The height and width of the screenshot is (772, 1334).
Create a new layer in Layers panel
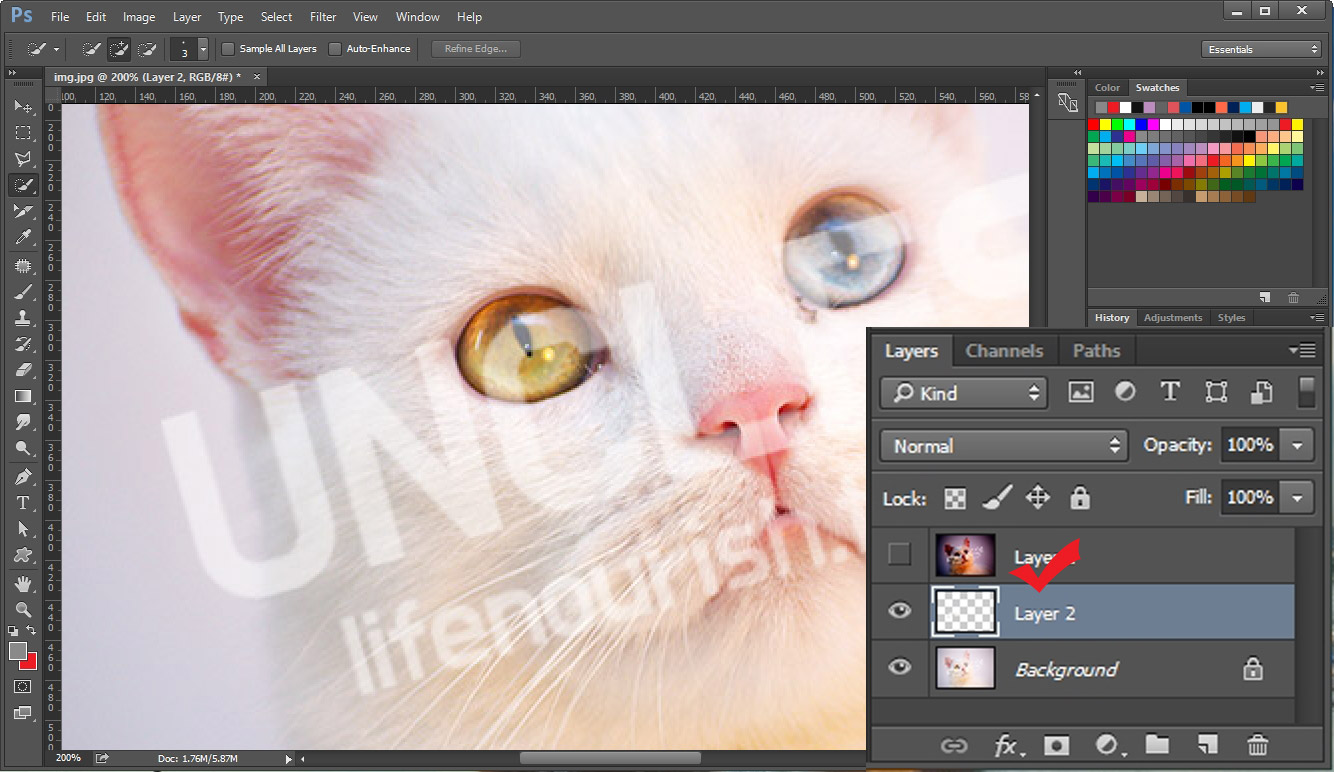coord(1208,744)
